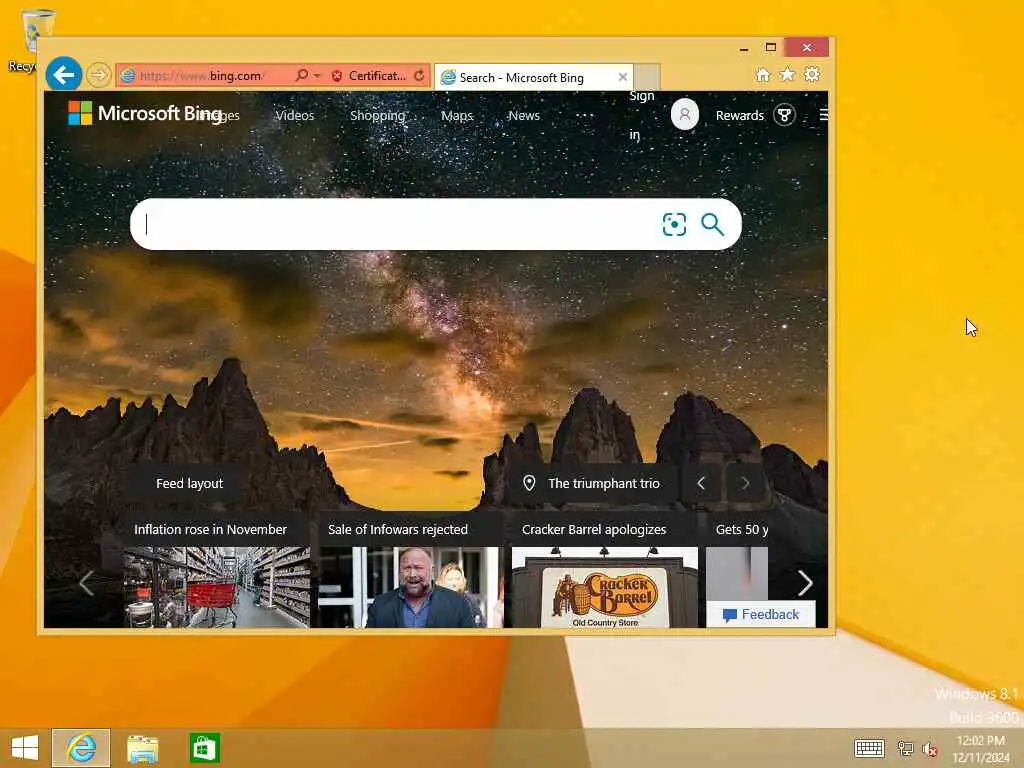Open the Cracker Barrel apologizes headline
The height and width of the screenshot is (768, 1024).
click(x=594, y=530)
